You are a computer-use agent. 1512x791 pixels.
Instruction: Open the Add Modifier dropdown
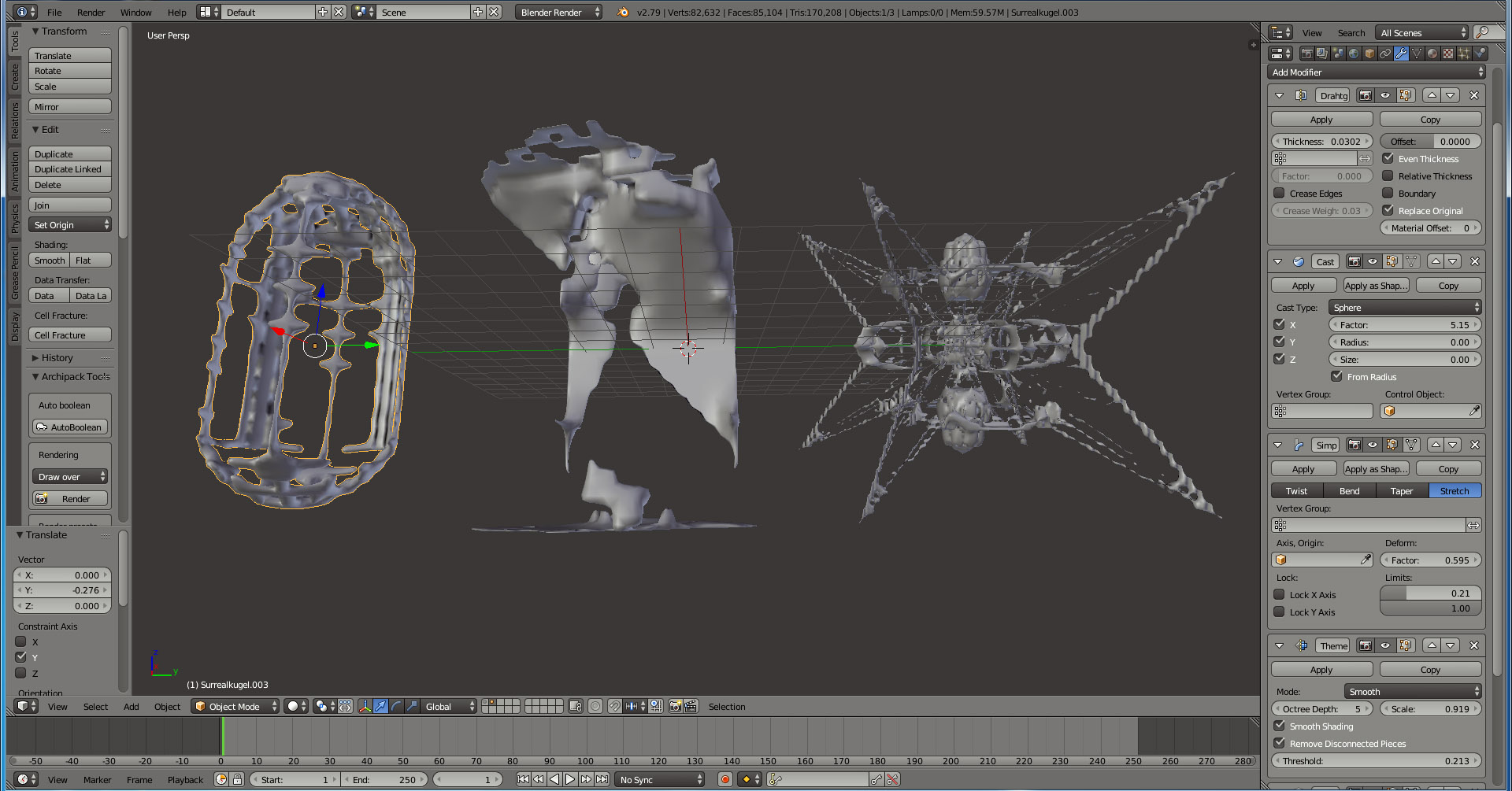tap(1377, 72)
